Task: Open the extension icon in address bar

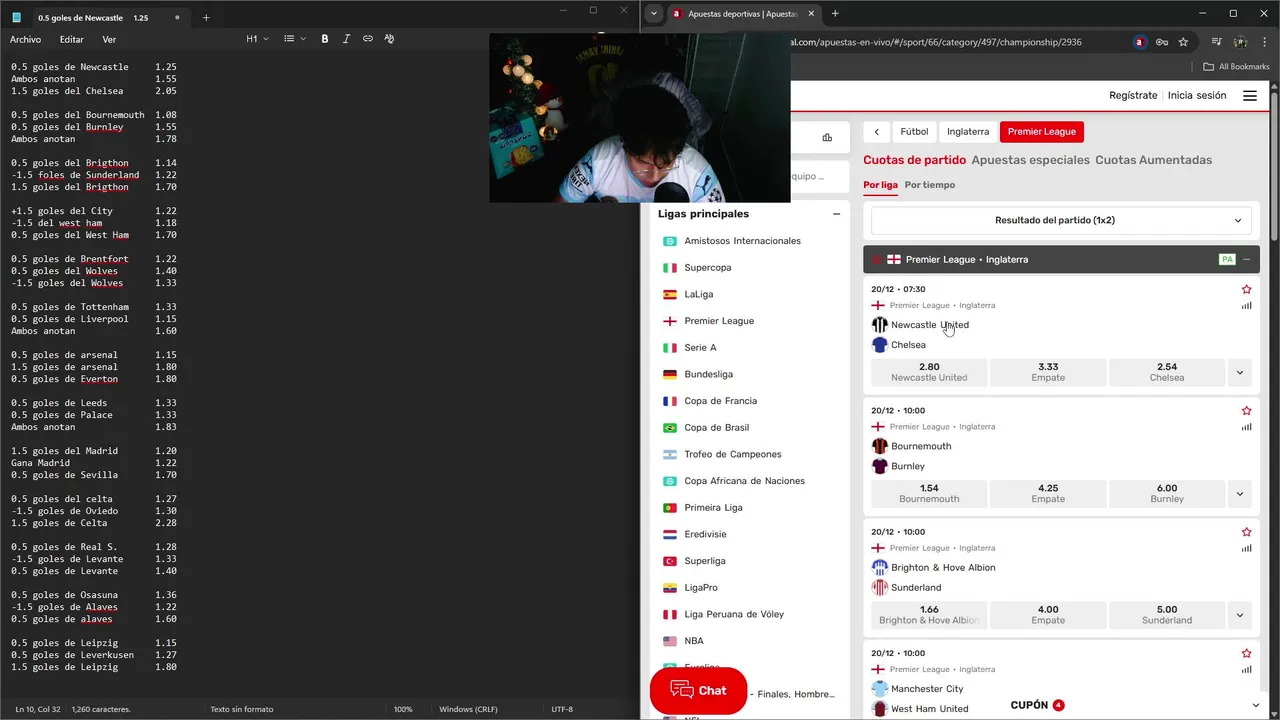Action: pyautogui.click(x=1140, y=42)
